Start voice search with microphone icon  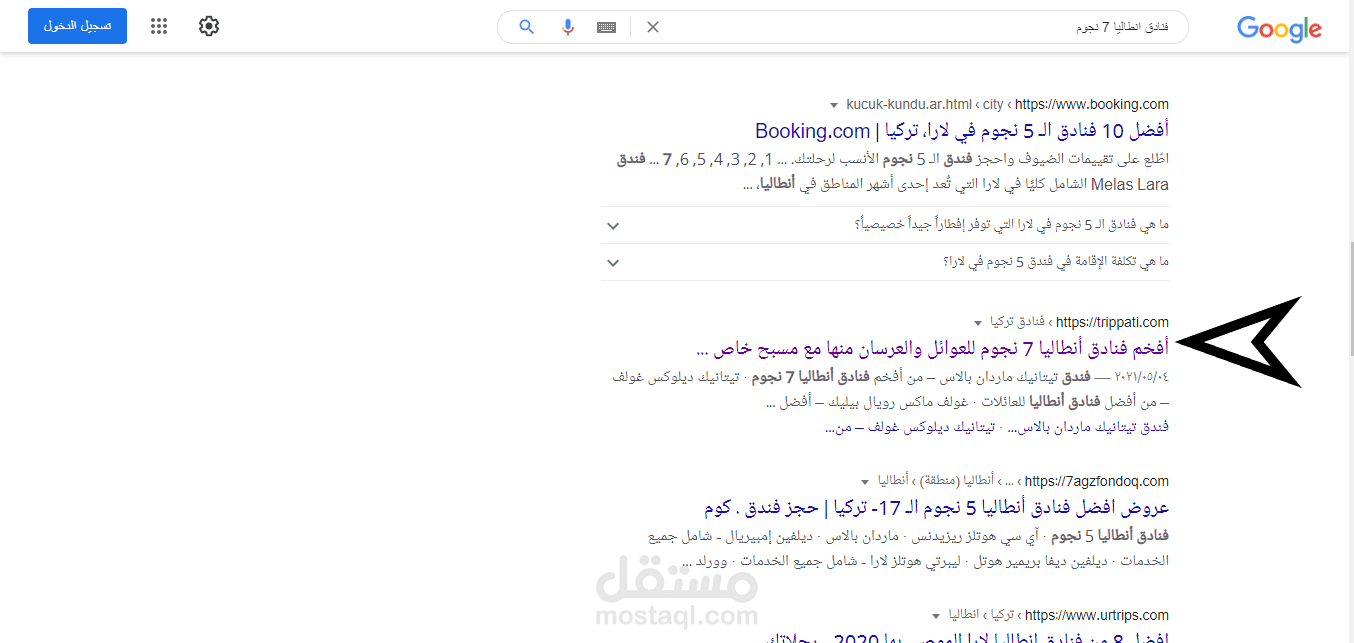[568, 27]
